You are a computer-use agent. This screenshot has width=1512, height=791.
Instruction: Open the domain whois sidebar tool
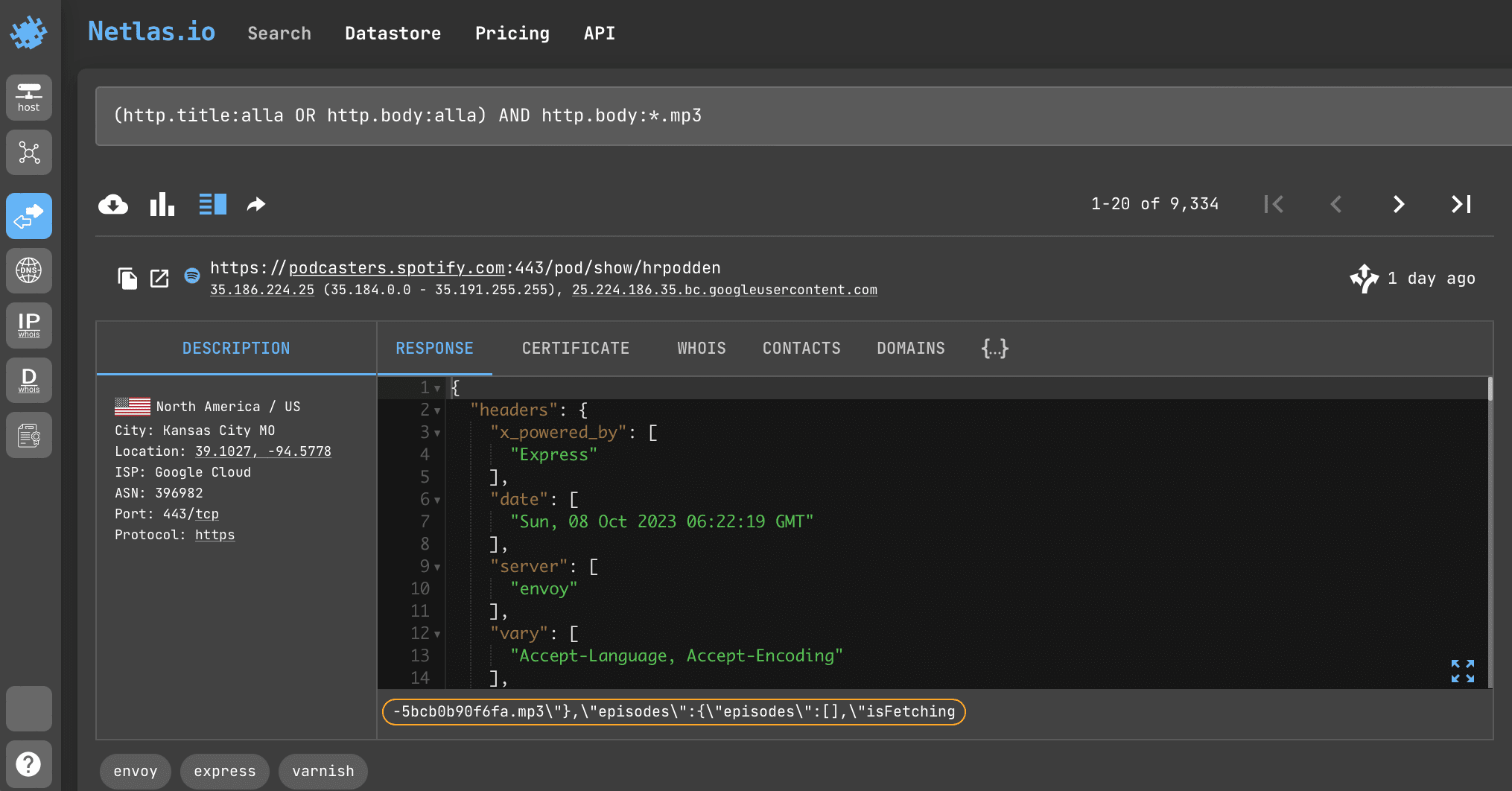[x=29, y=381]
